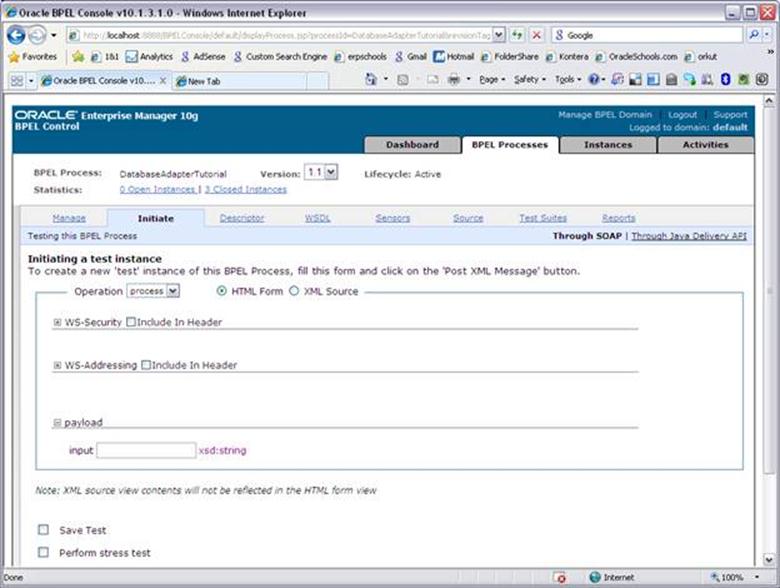Screen dimensions: 780x588
Task: Switch to the BPEL Processes tab
Action: pos(510,145)
